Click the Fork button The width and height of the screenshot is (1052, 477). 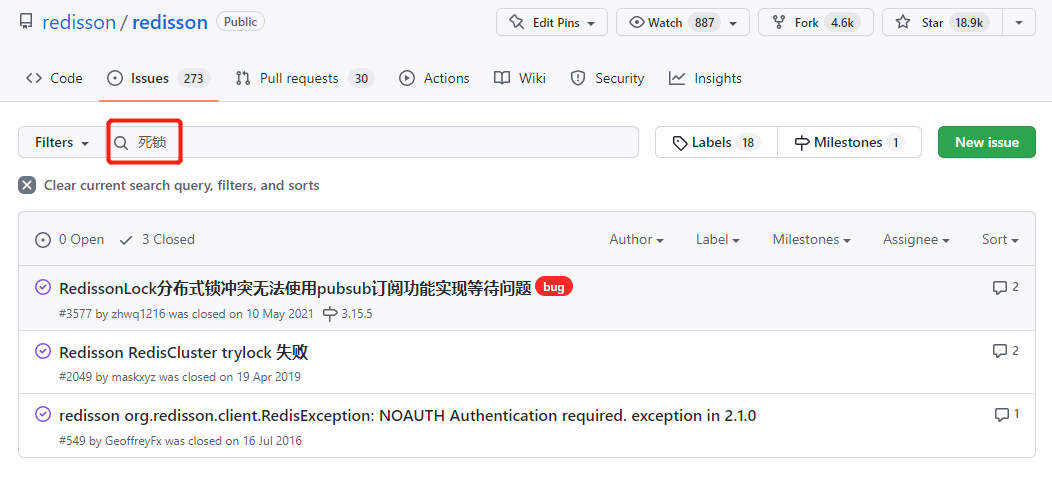(816, 22)
